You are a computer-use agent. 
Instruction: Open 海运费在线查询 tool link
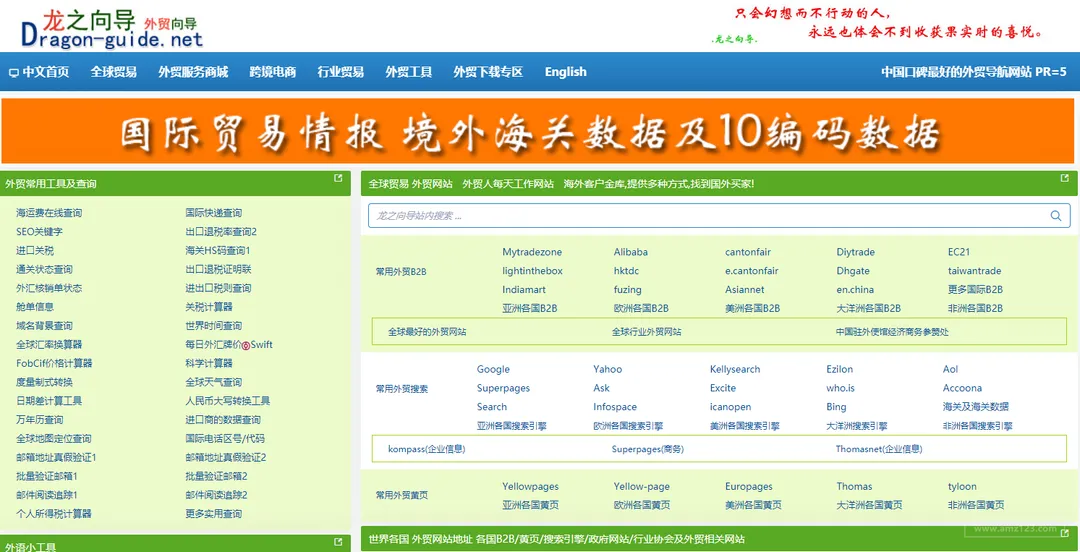[x=49, y=213]
